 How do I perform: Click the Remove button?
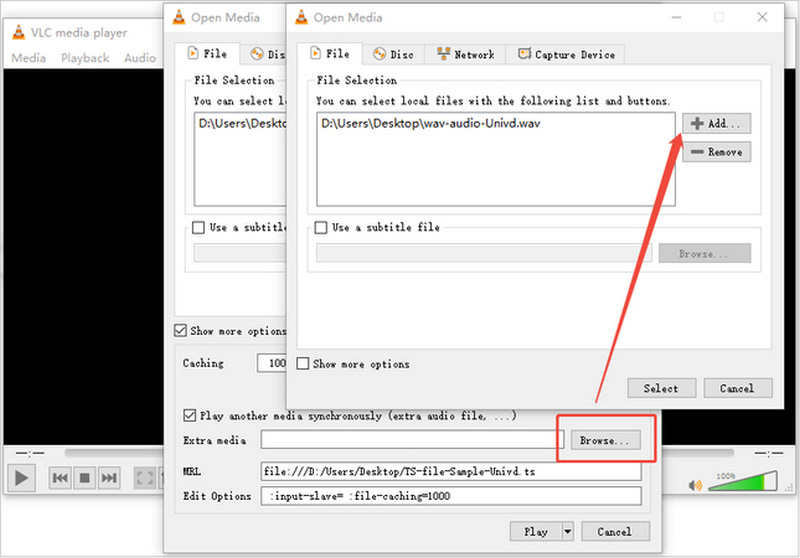click(716, 152)
